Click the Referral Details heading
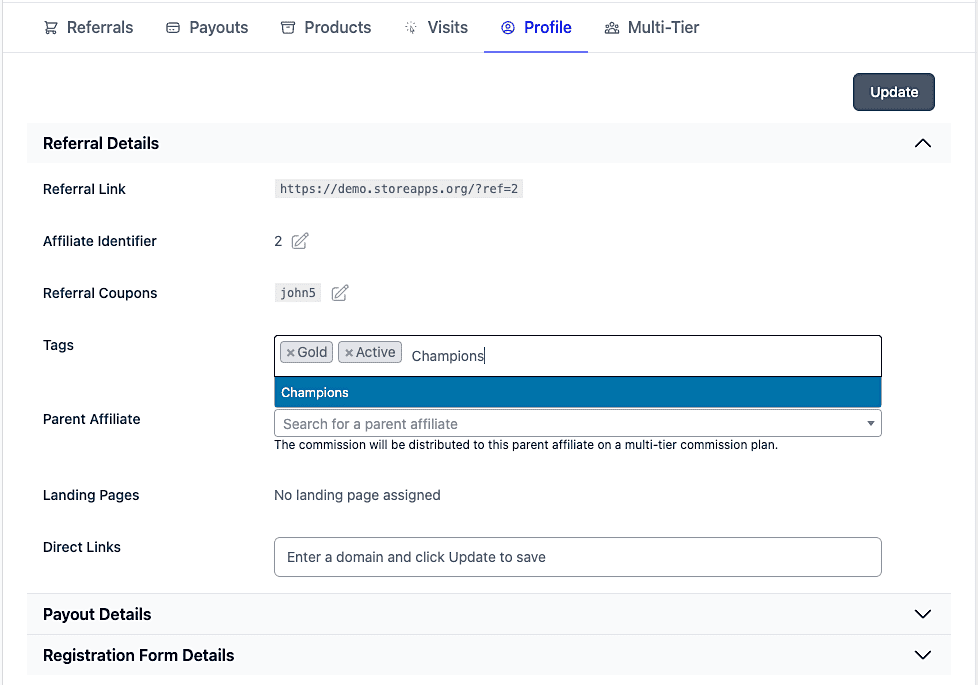This screenshot has height=685, width=978. click(x=101, y=143)
